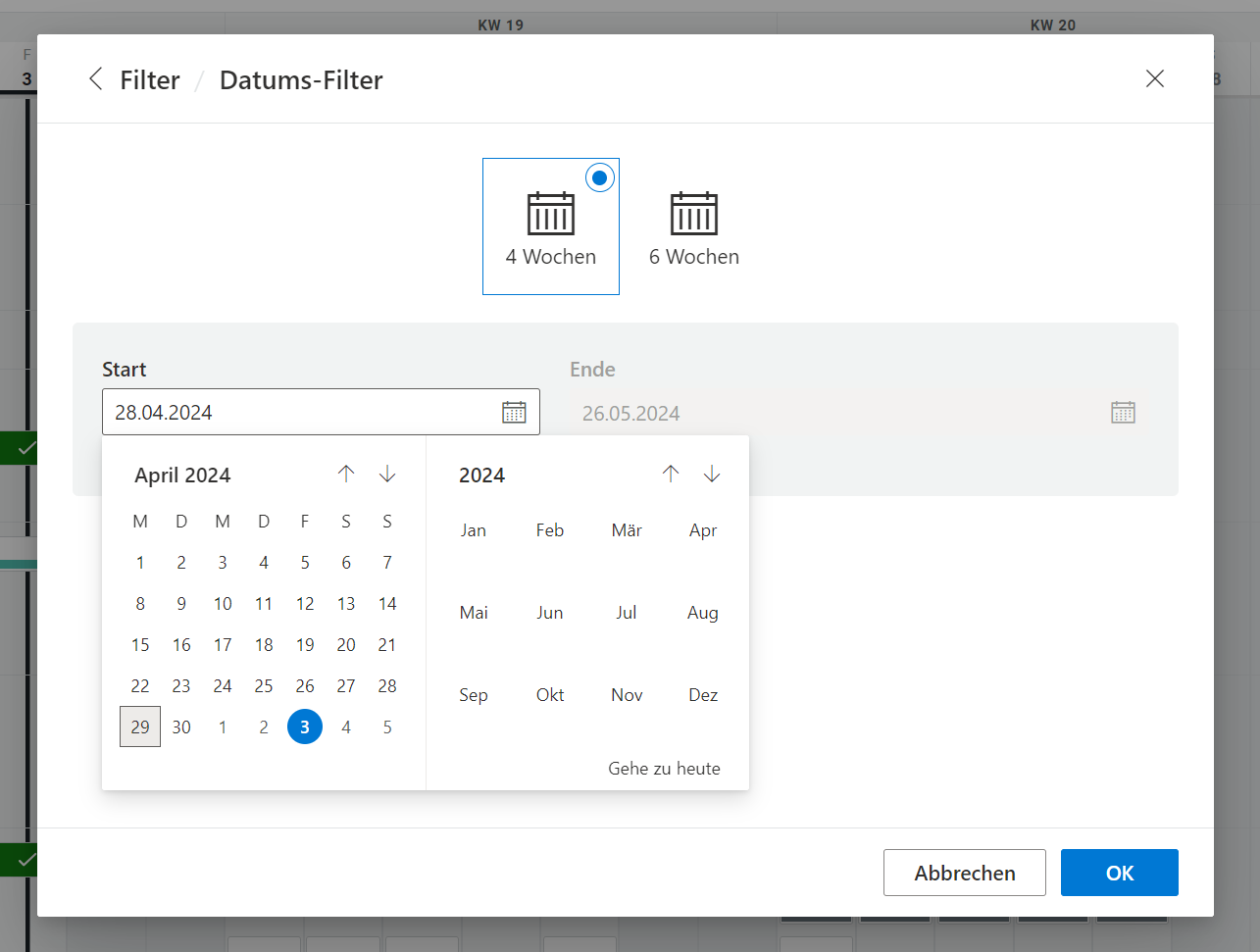The image size is (1260, 952).
Task: Close the Datums-Filter dialog with X
Action: [x=1155, y=78]
